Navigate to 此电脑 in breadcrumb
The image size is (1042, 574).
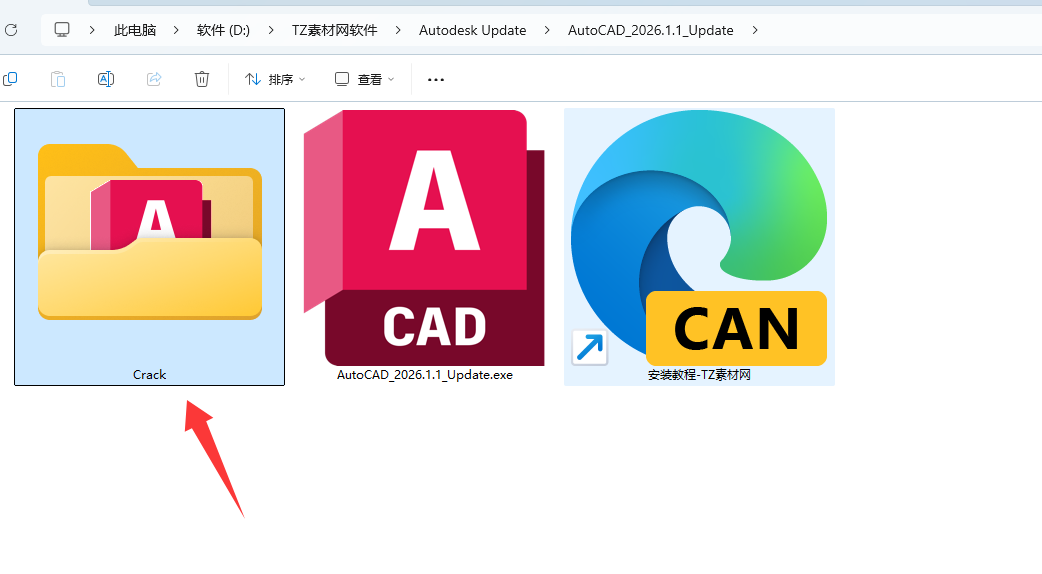[135, 30]
